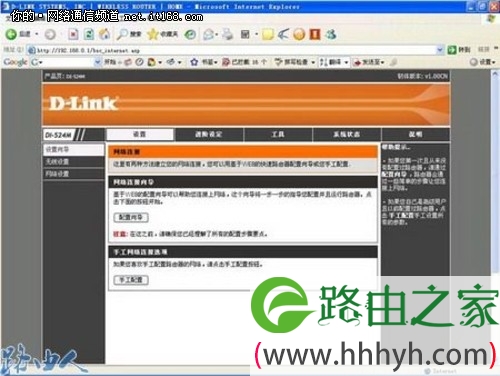Expand the address bar URL dropdown
This screenshot has width=500, height=376.
pyautogui.click(x=440, y=50)
